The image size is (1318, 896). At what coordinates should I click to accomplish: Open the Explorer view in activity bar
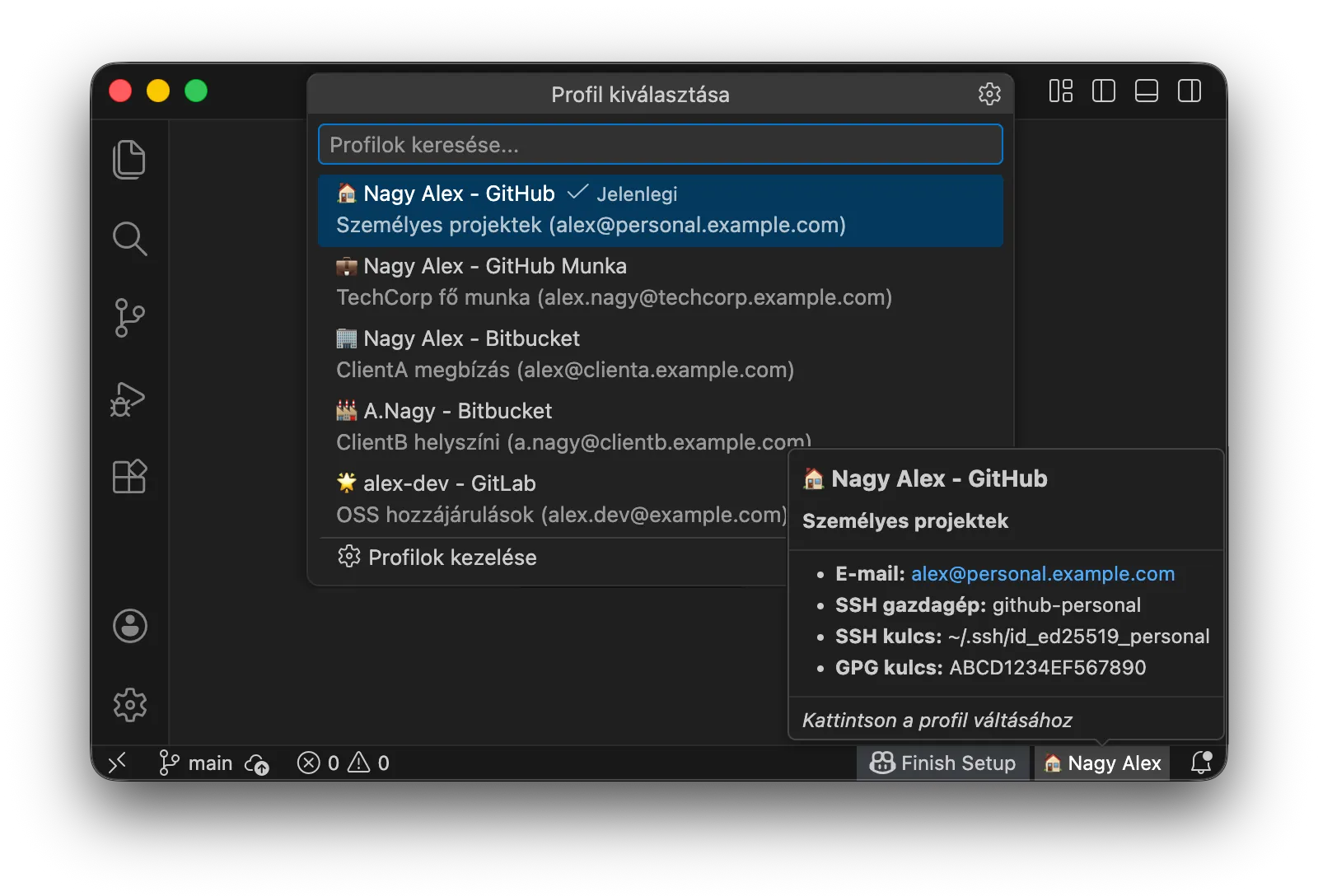(129, 159)
